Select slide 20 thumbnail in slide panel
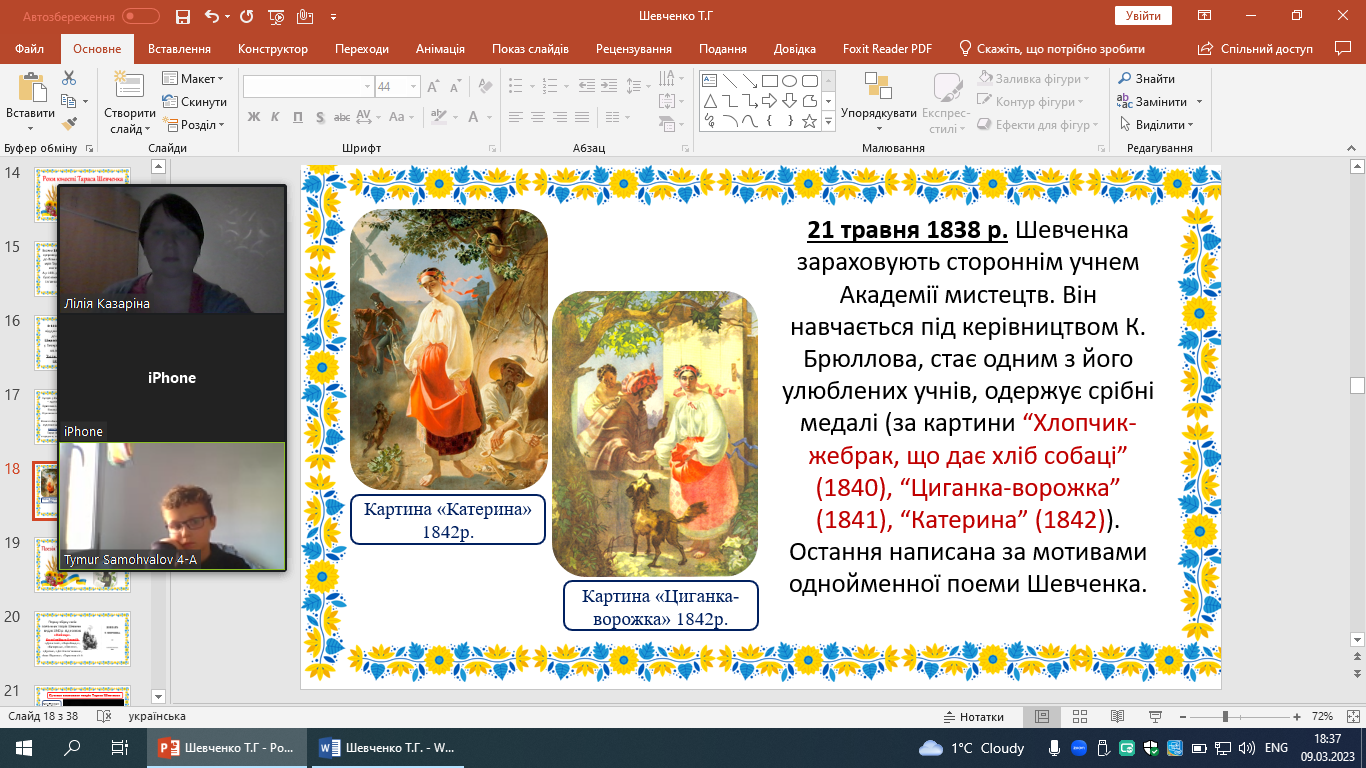Viewport: 1366px width, 768px height. pyautogui.click(x=83, y=641)
